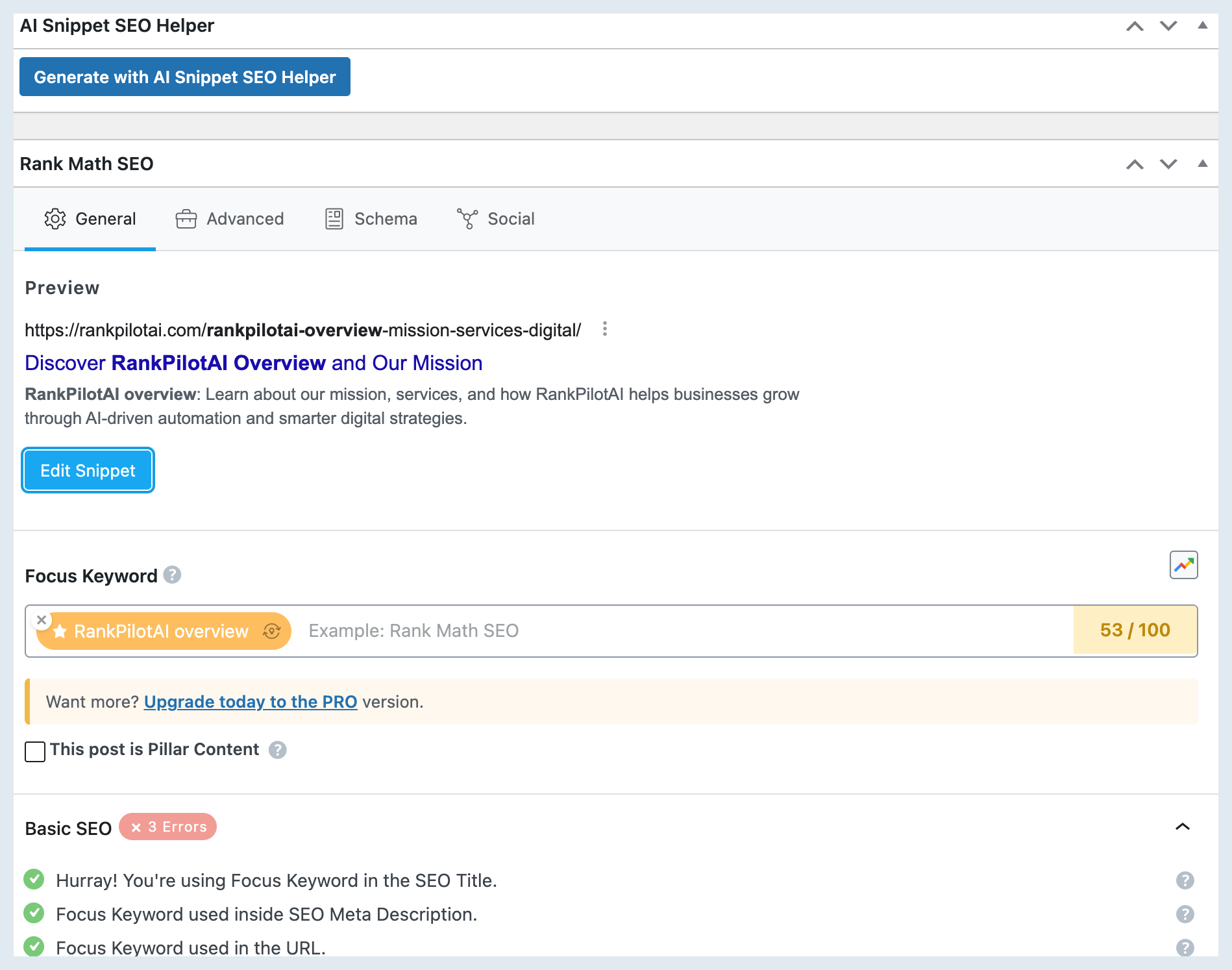The height and width of the screenshot is (970, 1232).
Task: Click Hurray! Focus Keyword in SEO Title text
Action: (x=277, y=880)
